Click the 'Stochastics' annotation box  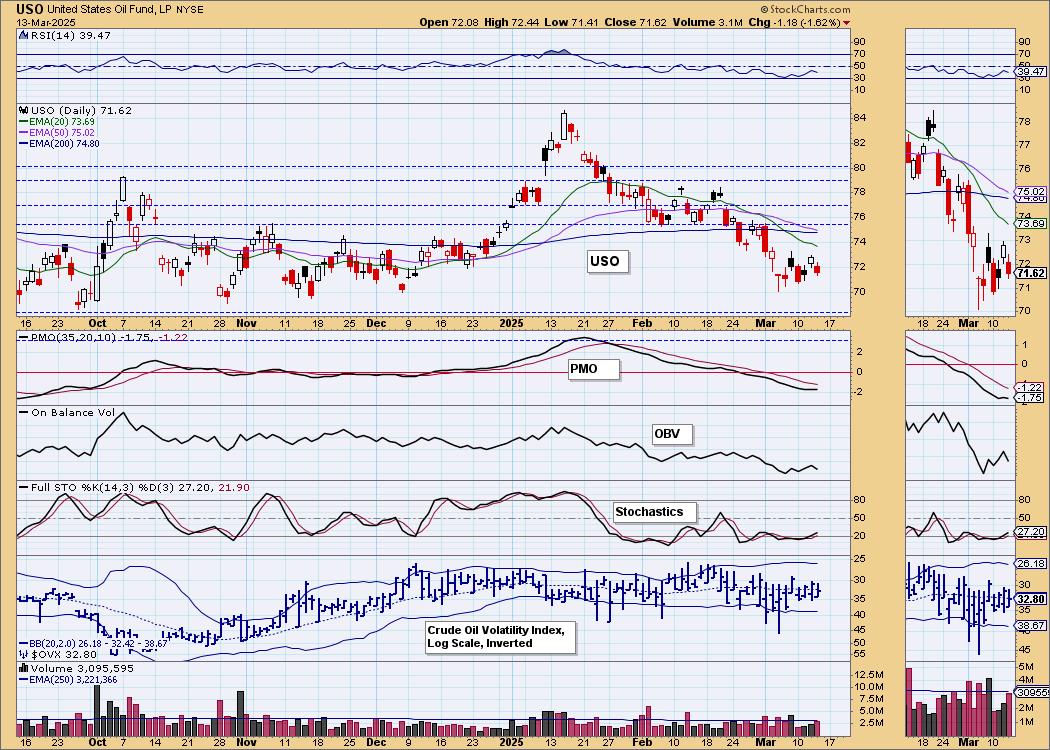pyautogui.click(x=654, y=512)
